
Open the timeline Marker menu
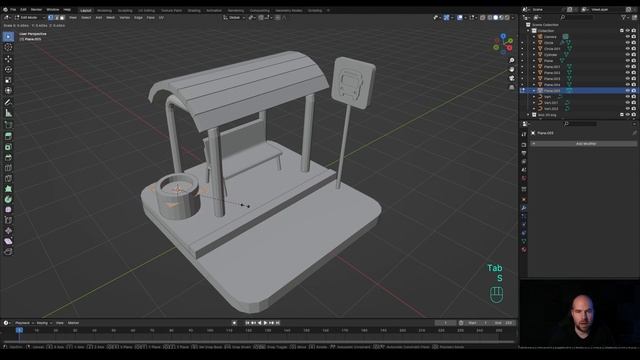[x=73, y=323]
